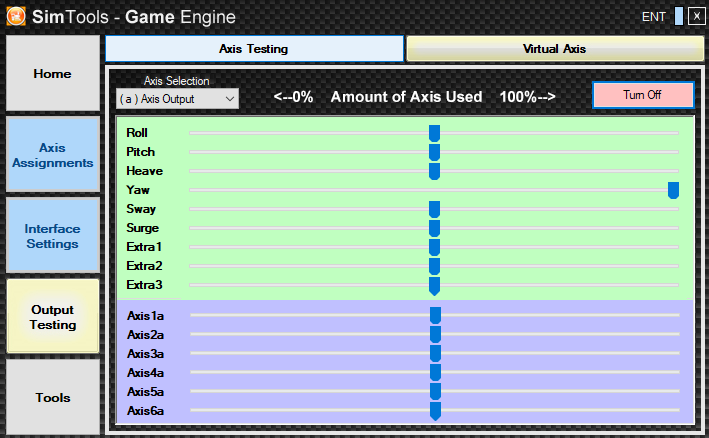
Task: Click the Extra3 slider handle
Action: [x=434, y=286]
